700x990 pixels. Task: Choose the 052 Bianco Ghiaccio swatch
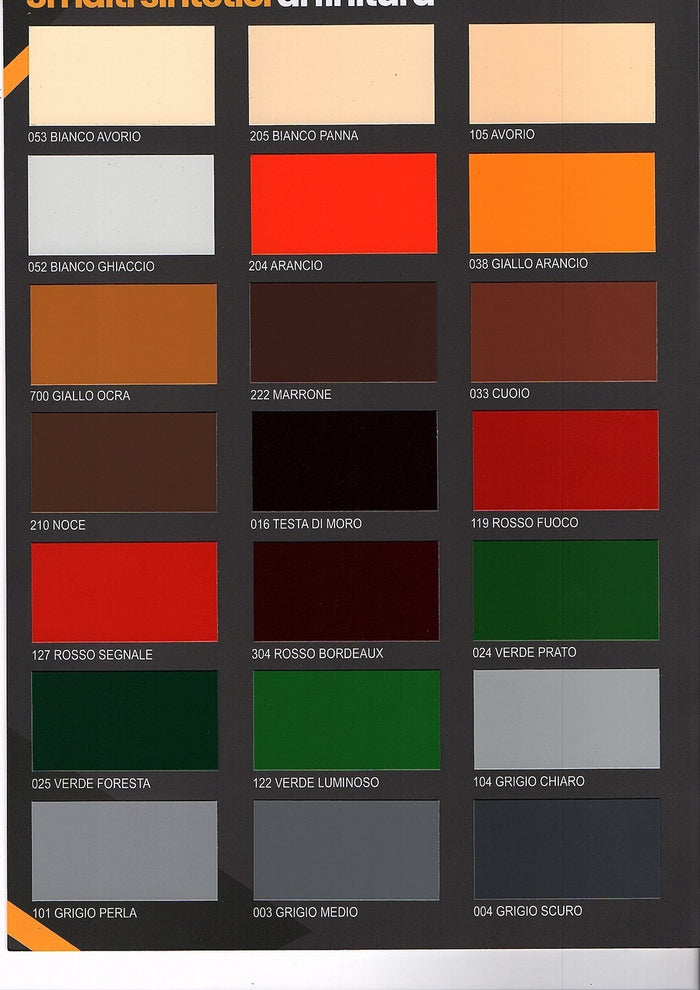(x=121, y=205)
